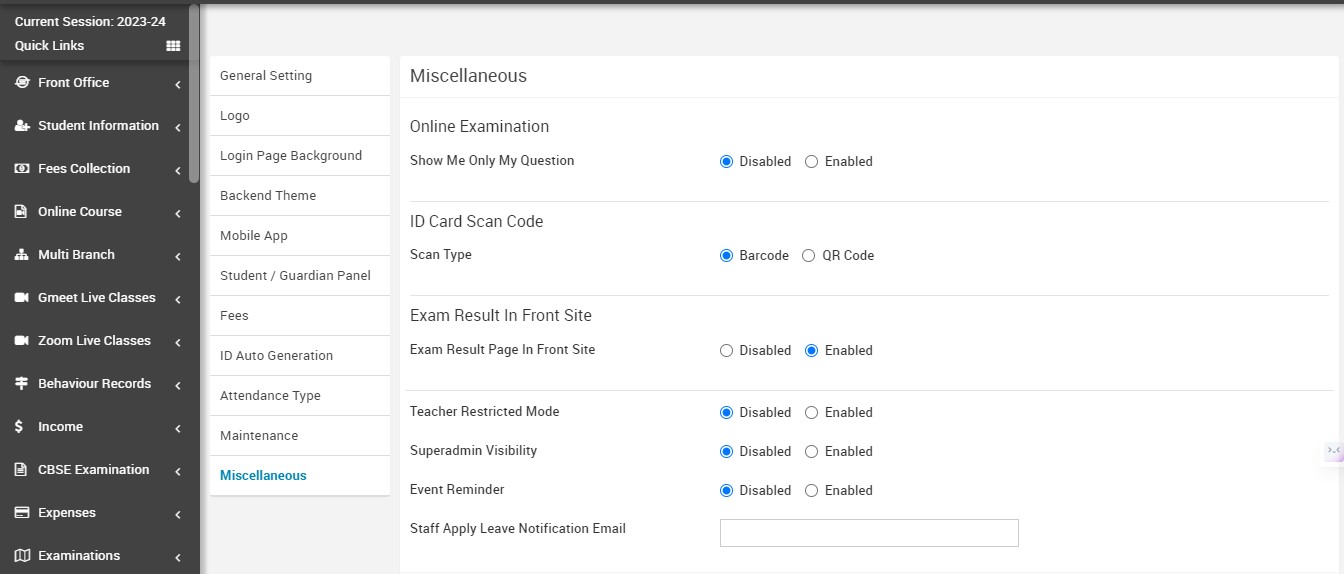Enable Teacher Restricted Mode
1344x574 pixels.
(812, 413)
